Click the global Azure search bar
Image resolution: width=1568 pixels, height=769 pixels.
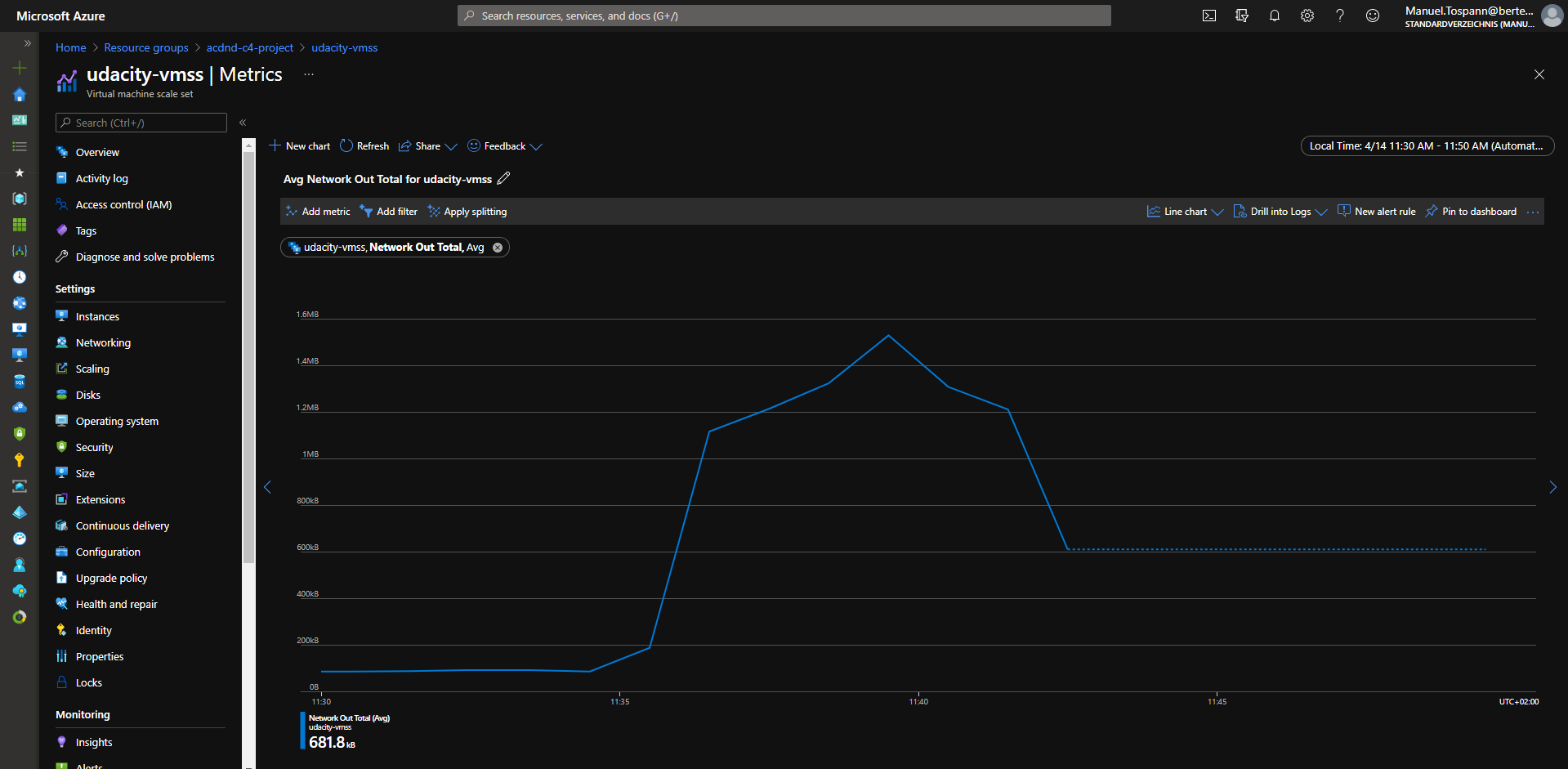point(784,16)
